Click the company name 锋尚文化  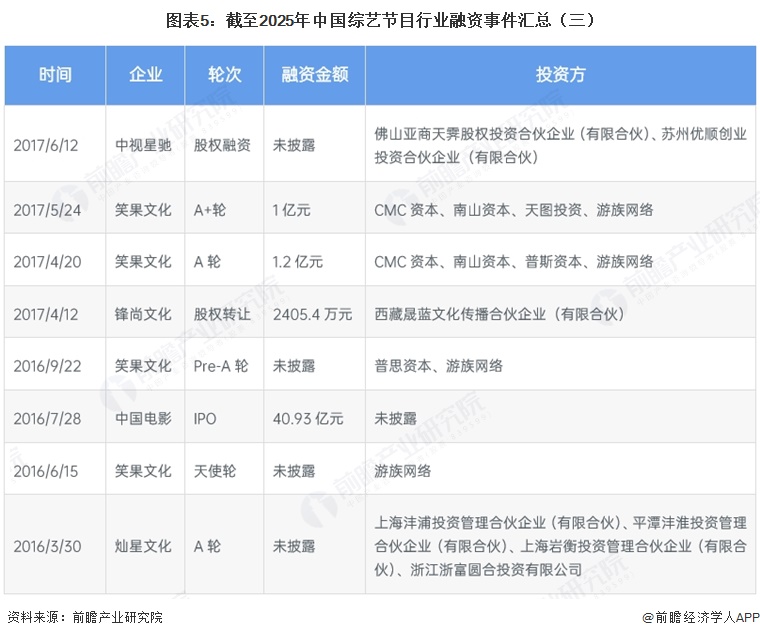[x=143, y=314]
